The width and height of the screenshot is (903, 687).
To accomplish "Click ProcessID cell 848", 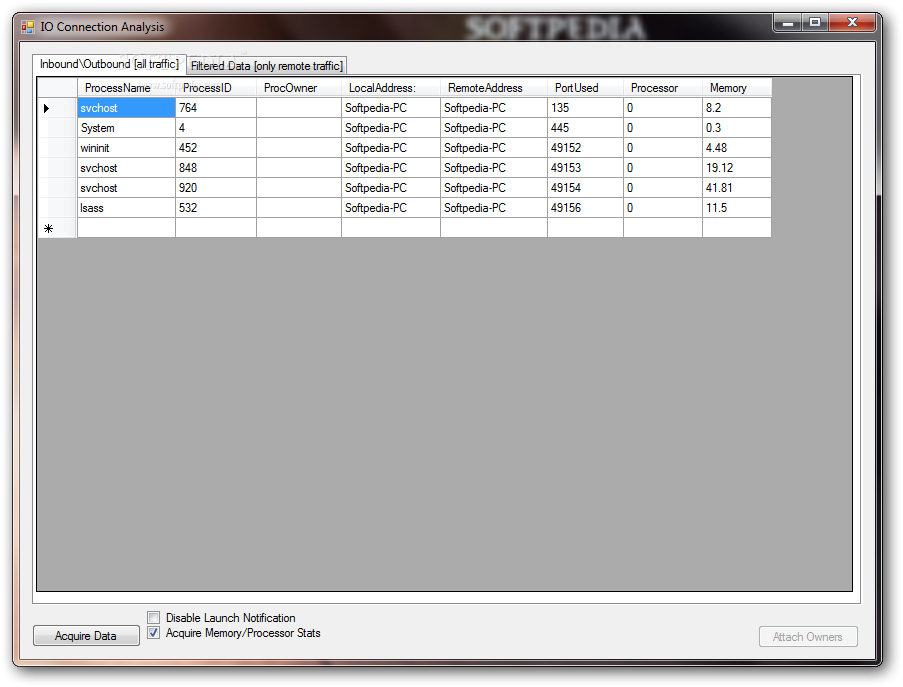I will (216, 168).
